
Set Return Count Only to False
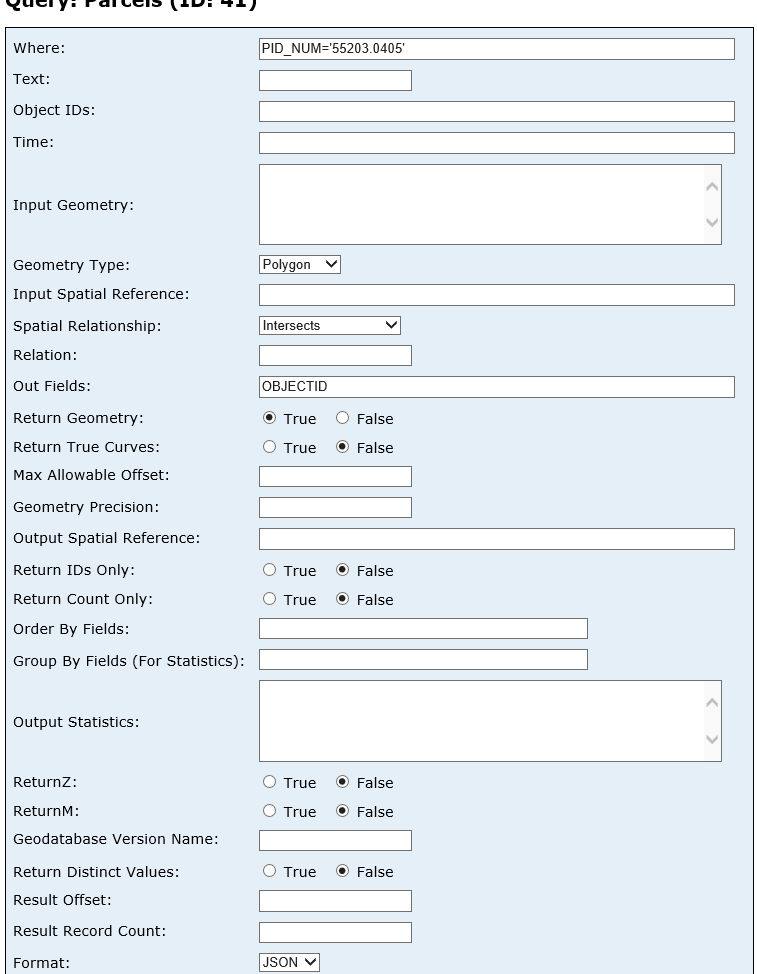click(x=343, y=599)
